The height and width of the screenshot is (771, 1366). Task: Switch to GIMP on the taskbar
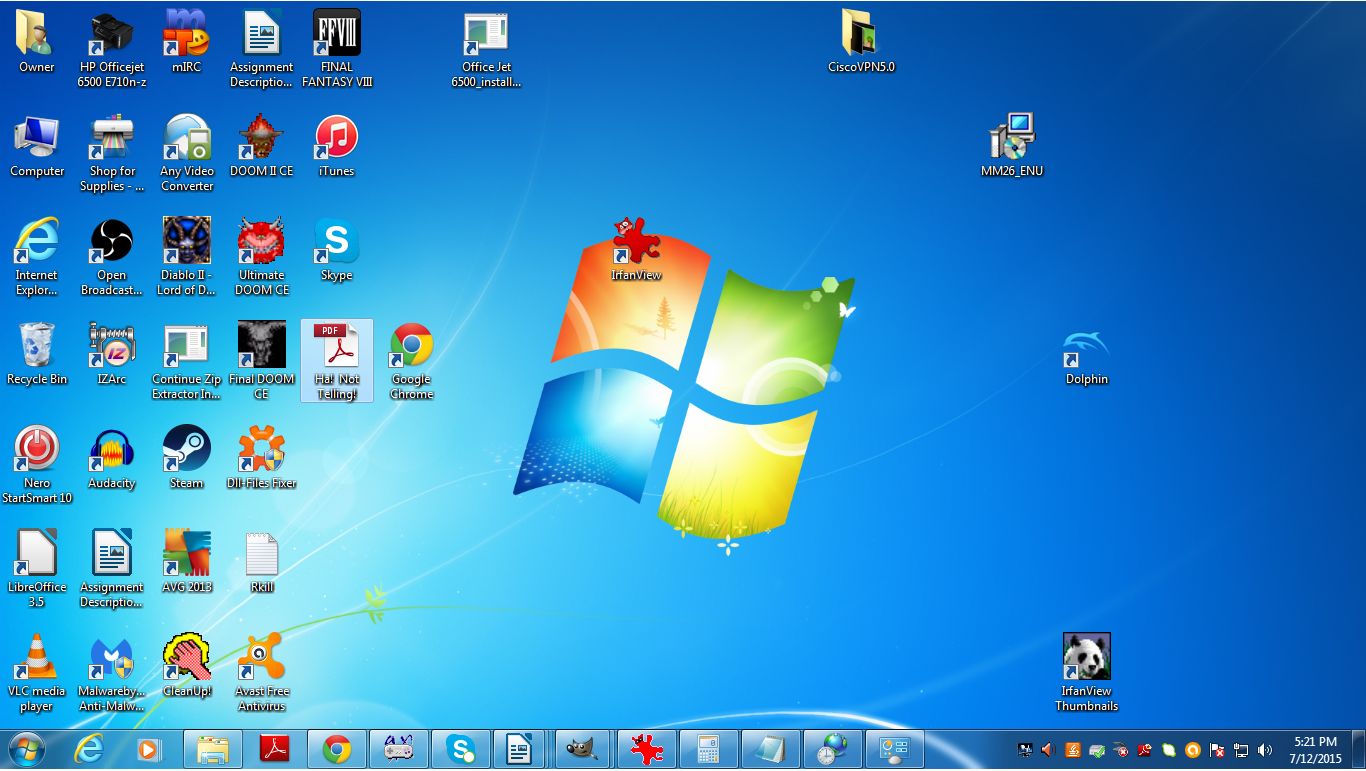point(583,749)
